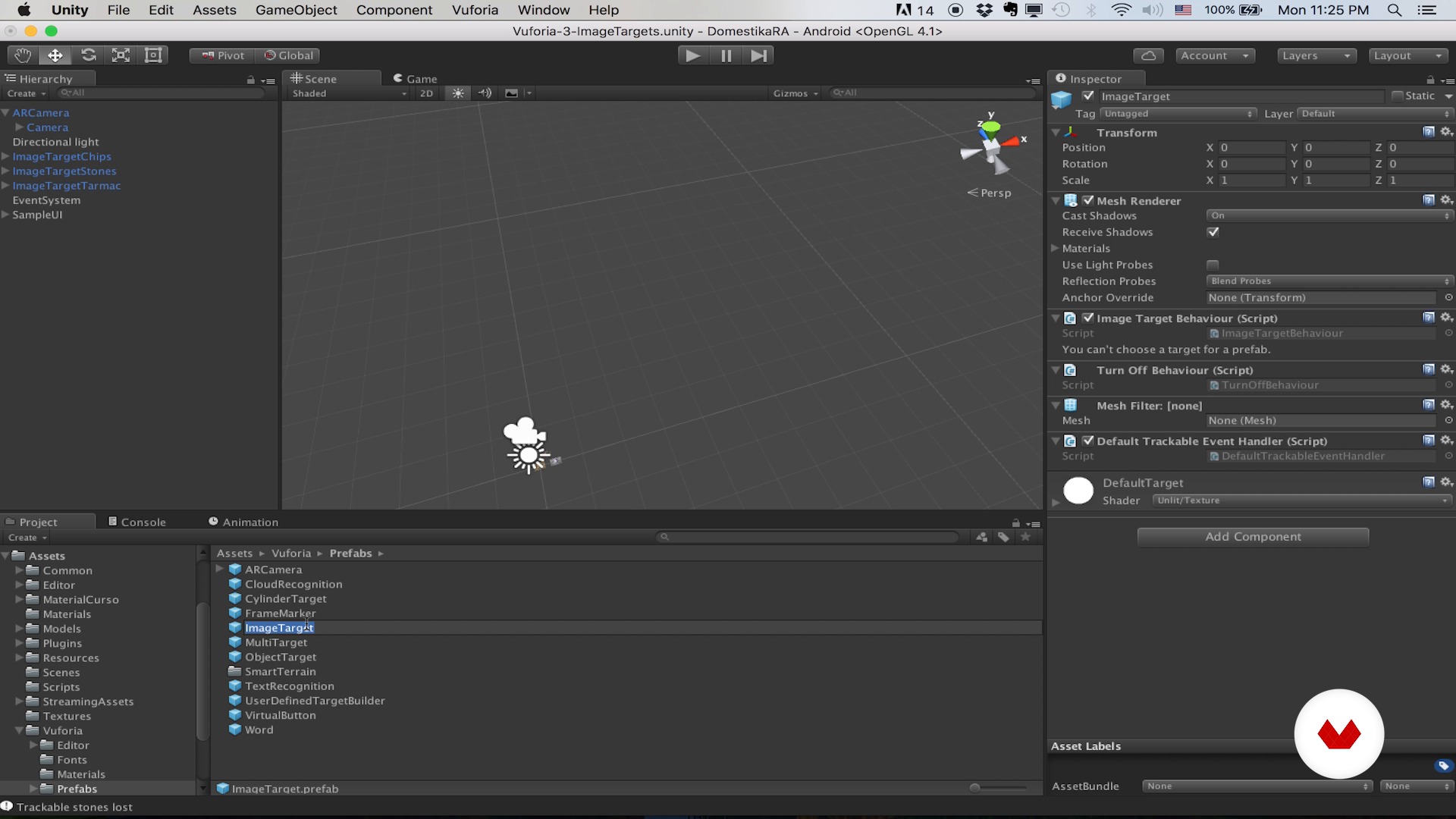Filter project search by label icon
Viewport: 1456px width, 819px height.
coord(1003,537)
